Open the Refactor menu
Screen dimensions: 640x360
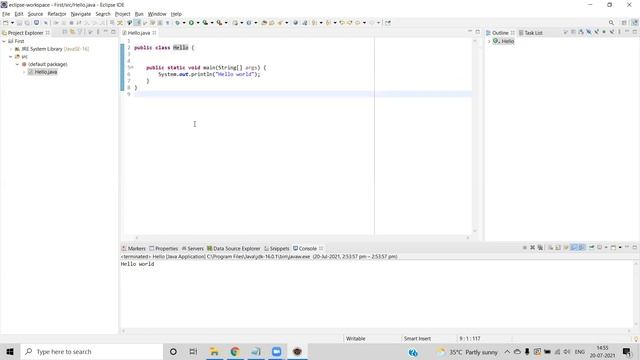57,14
